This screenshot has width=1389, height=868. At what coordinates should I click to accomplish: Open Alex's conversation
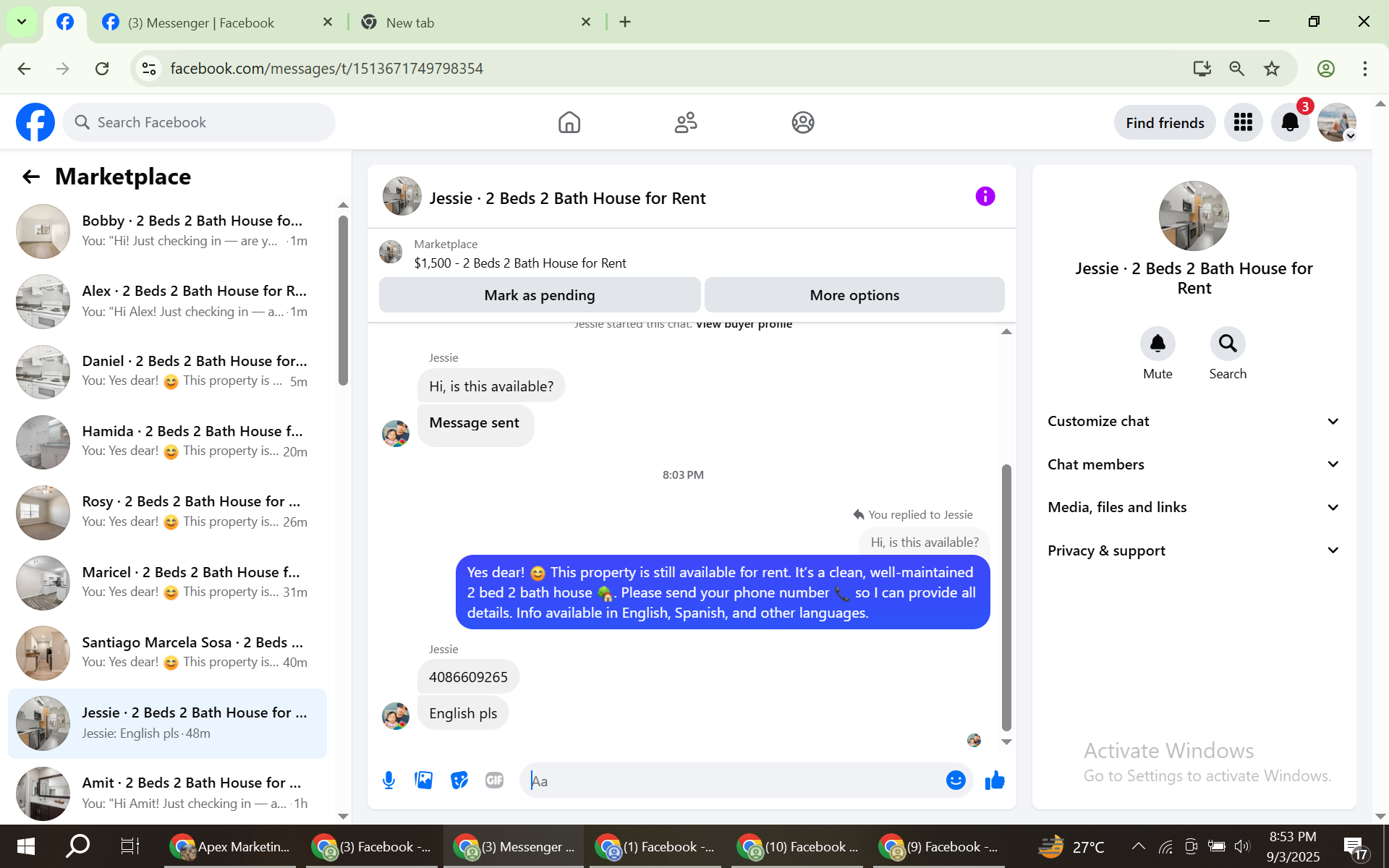click(x=167, y=301)
